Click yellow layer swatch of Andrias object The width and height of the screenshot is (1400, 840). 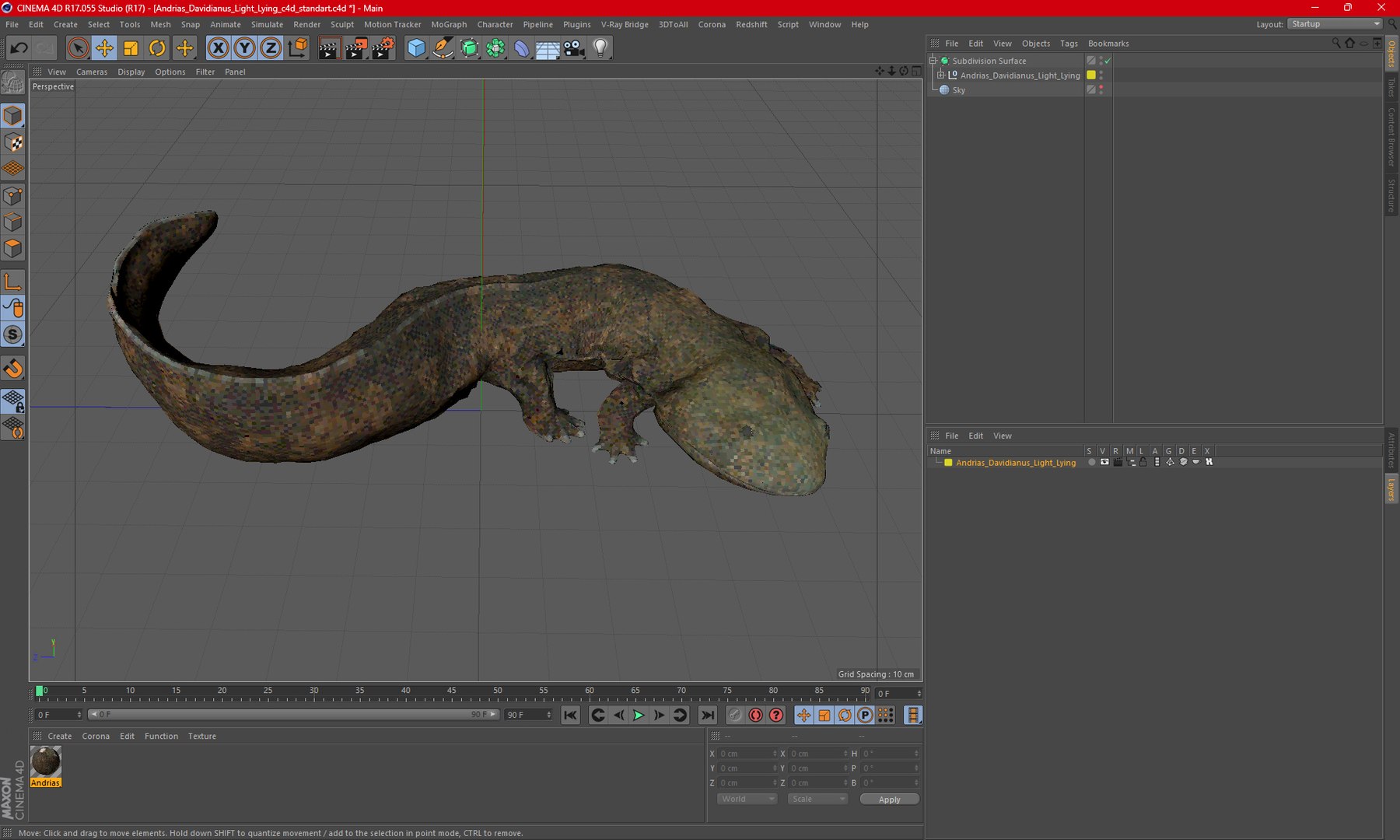(x=1091, y=75)
